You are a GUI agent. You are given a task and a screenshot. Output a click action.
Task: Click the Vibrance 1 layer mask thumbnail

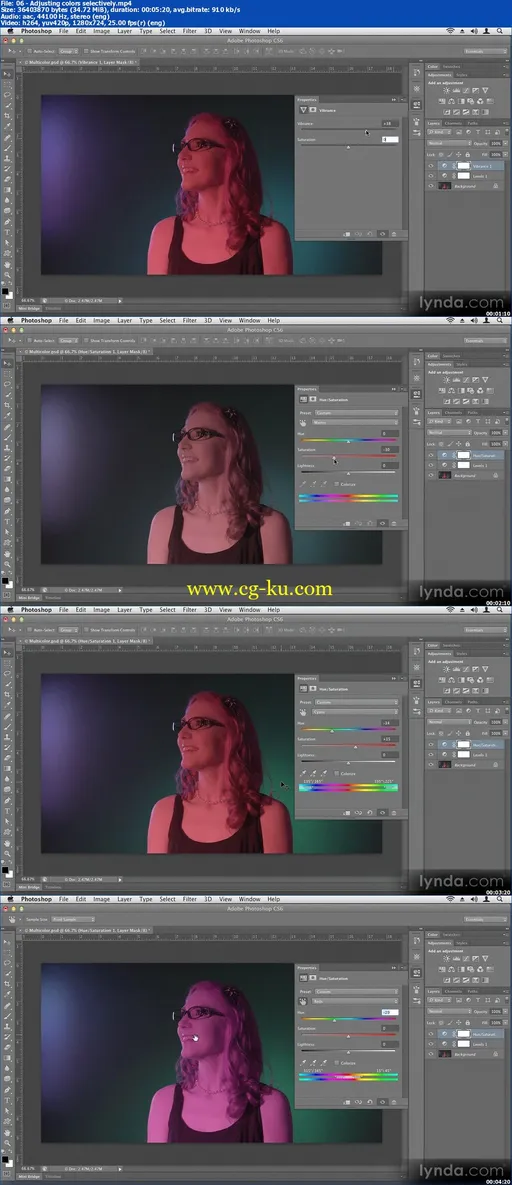pos(462,166)
